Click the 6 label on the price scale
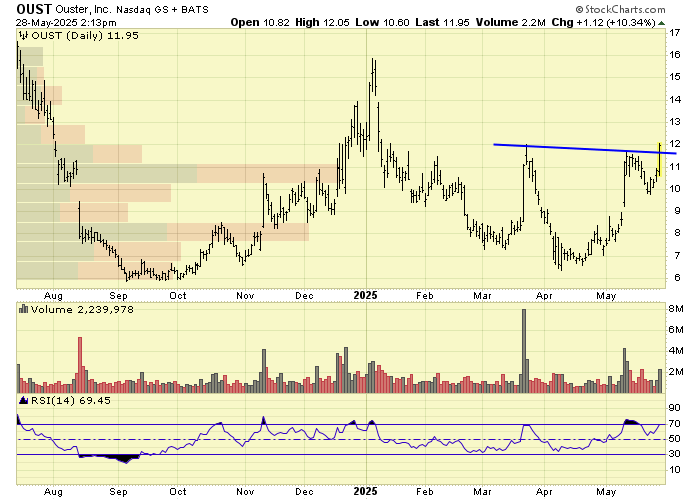 677,277
